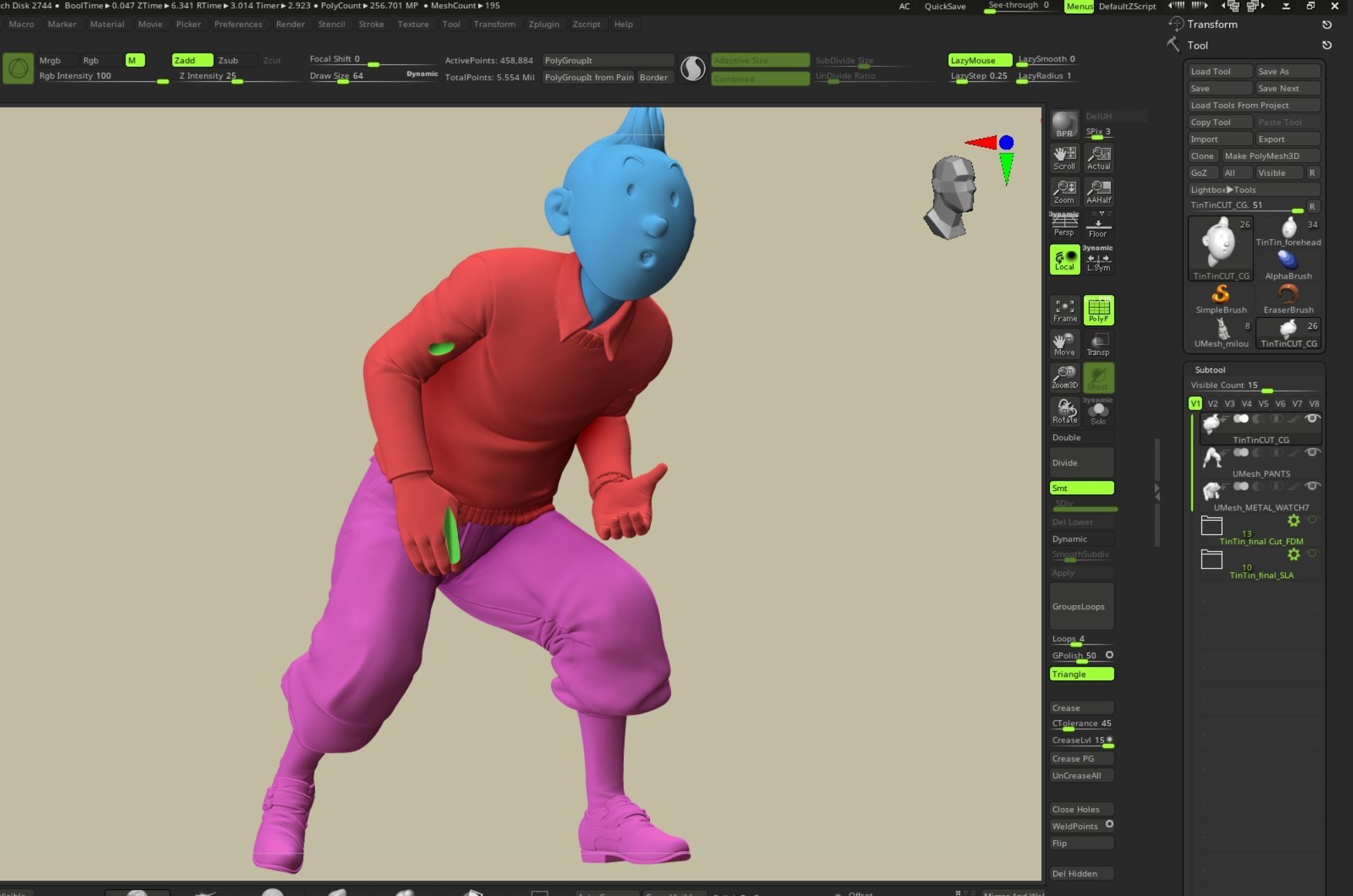The width and height of the screenshot is (1353, 896).
Task: Hide the TinTinCUT_CG subtool eye
Action: pyautogui.click(x=1312, y=419)
